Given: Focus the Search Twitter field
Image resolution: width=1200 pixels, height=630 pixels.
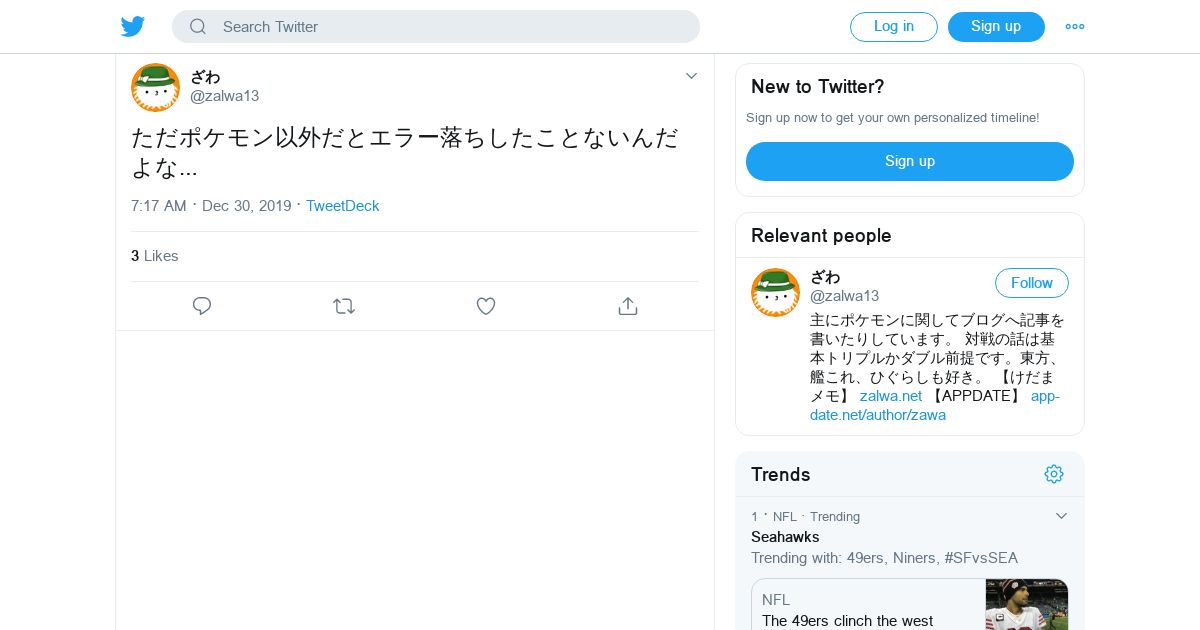Looking at the screenshot, I should [450, 27].
